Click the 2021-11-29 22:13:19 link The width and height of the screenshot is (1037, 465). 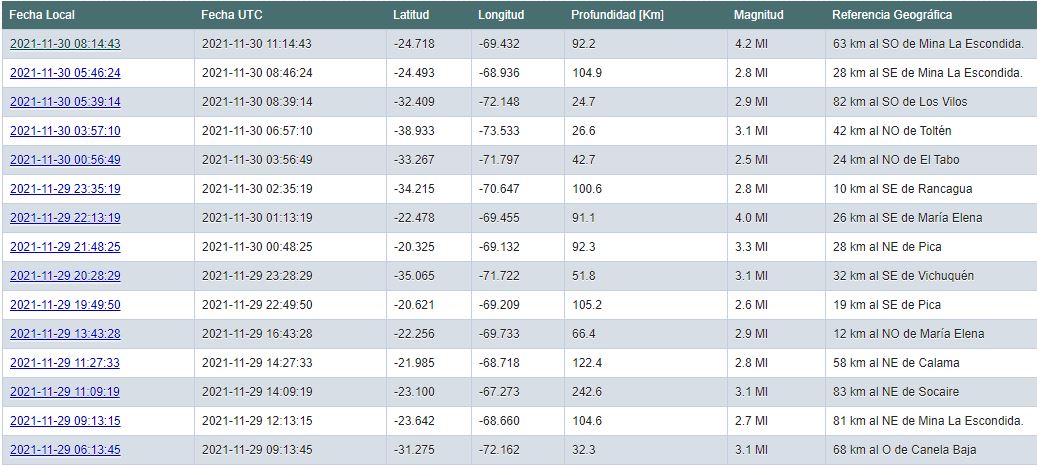[65, 218]
